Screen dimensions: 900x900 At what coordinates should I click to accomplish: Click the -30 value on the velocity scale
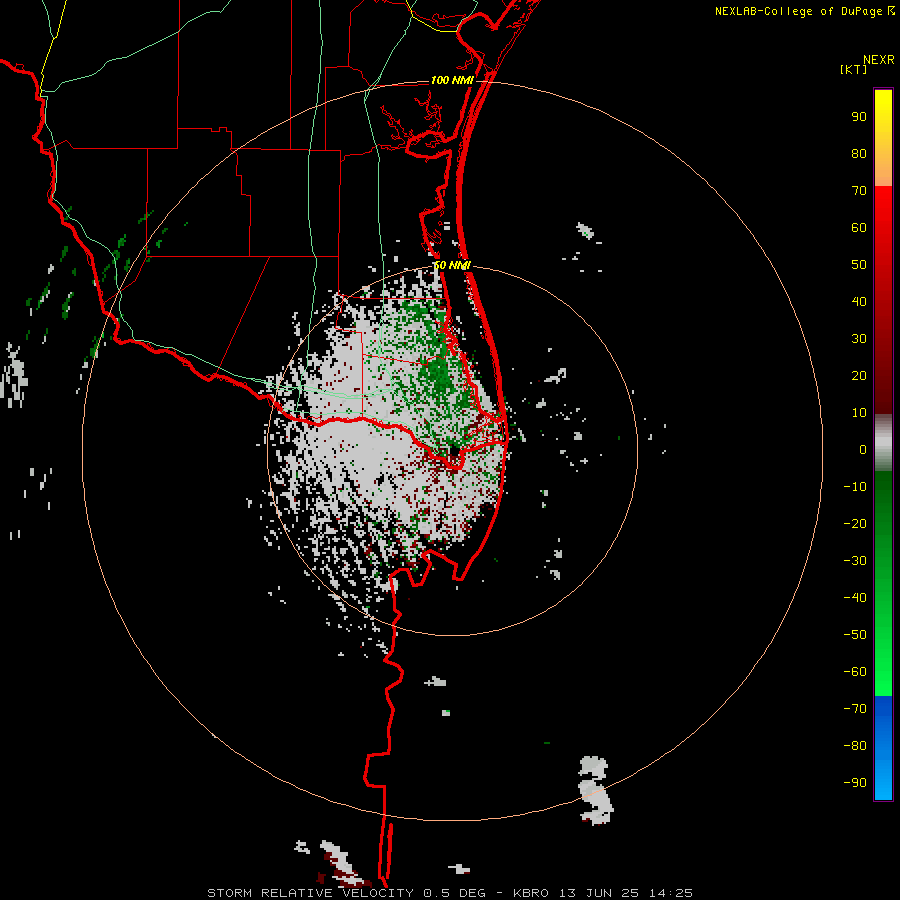coord(855,561)
